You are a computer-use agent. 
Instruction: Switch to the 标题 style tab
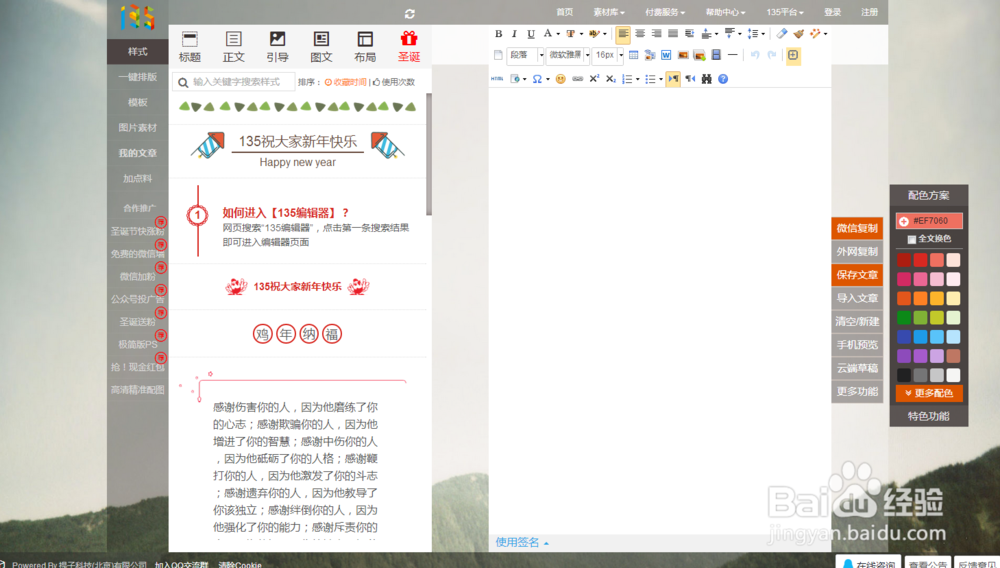click(x=190, y=47)
